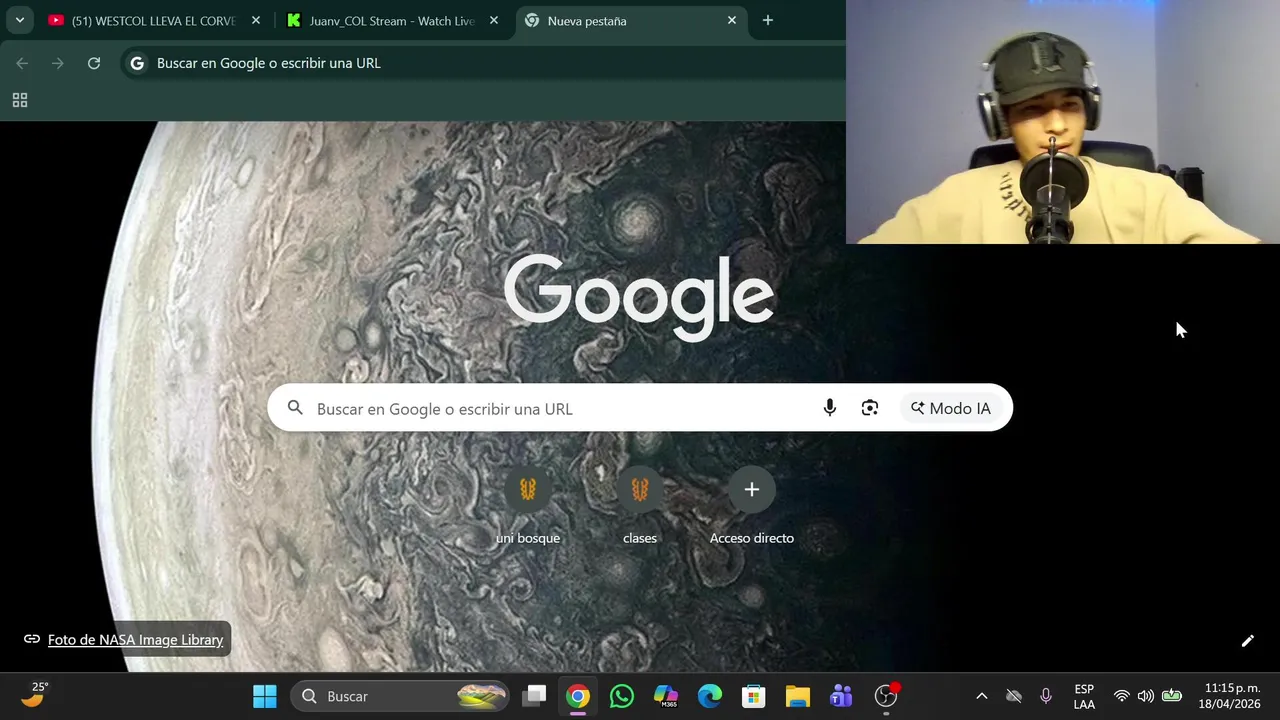Image resolution: width=1280 pixels, height=720 pixels.
Task: Click the microphone tray icon
Action: click(1046, 696)
